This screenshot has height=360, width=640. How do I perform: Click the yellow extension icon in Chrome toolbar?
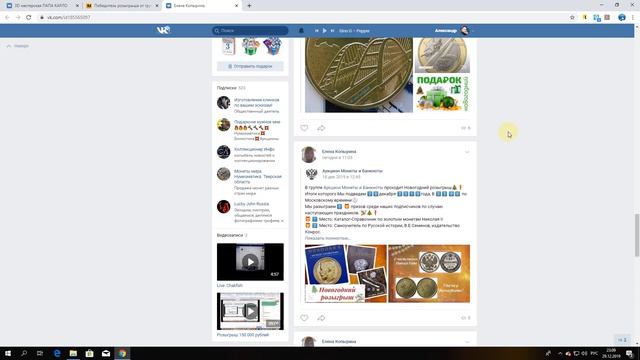[585, 18]
